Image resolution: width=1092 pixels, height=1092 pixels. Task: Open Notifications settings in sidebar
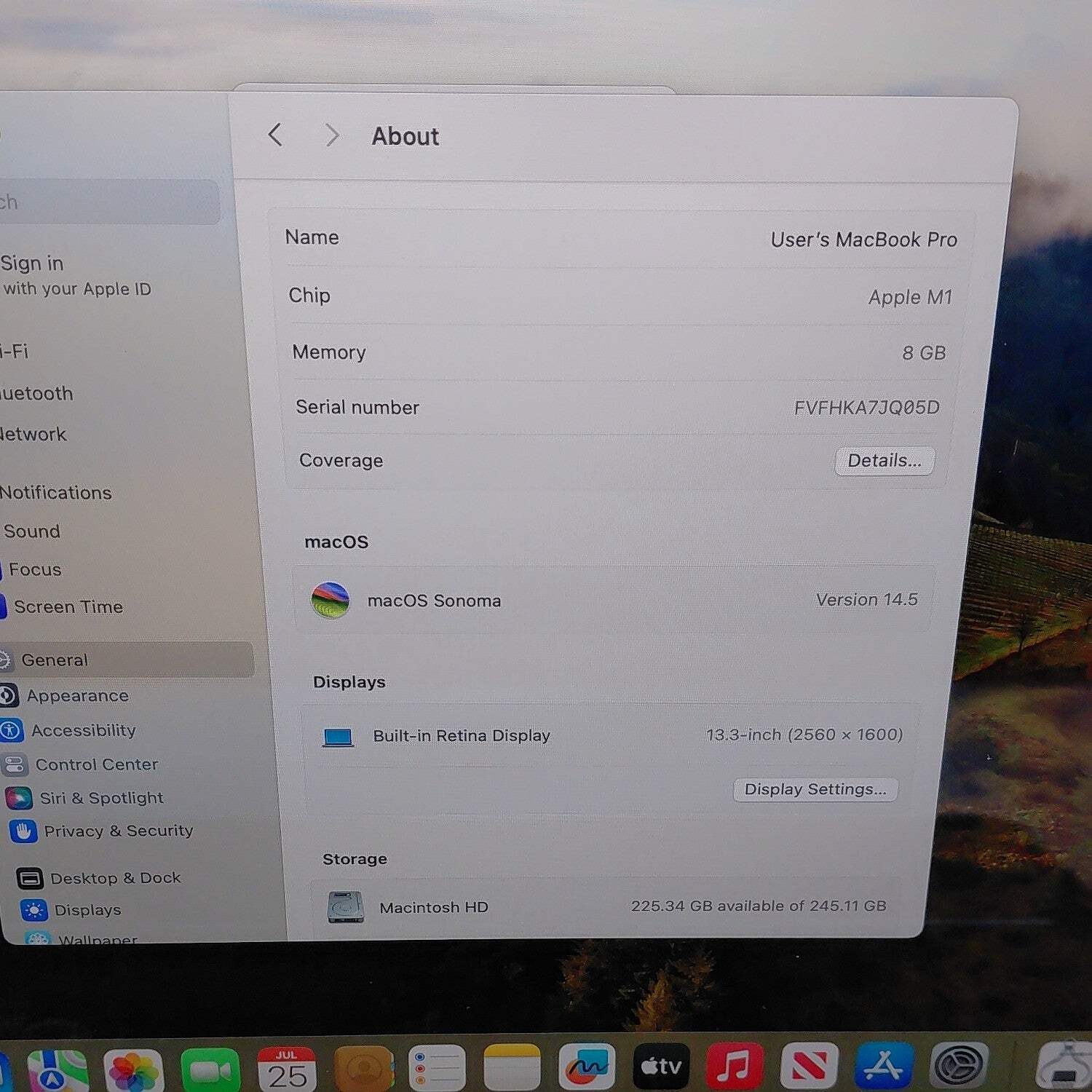click(x=56, y=493)
